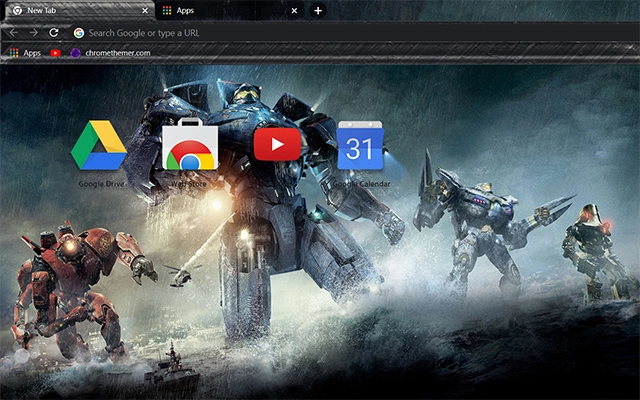Open the Google Calendar app icon

pos(360,145)
